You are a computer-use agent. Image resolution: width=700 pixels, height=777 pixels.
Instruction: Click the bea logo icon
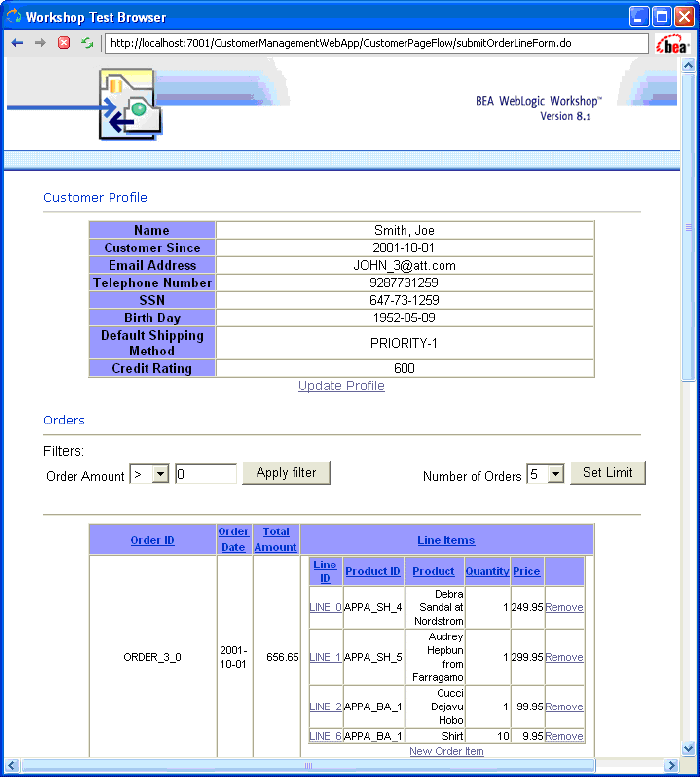(672, 44)
